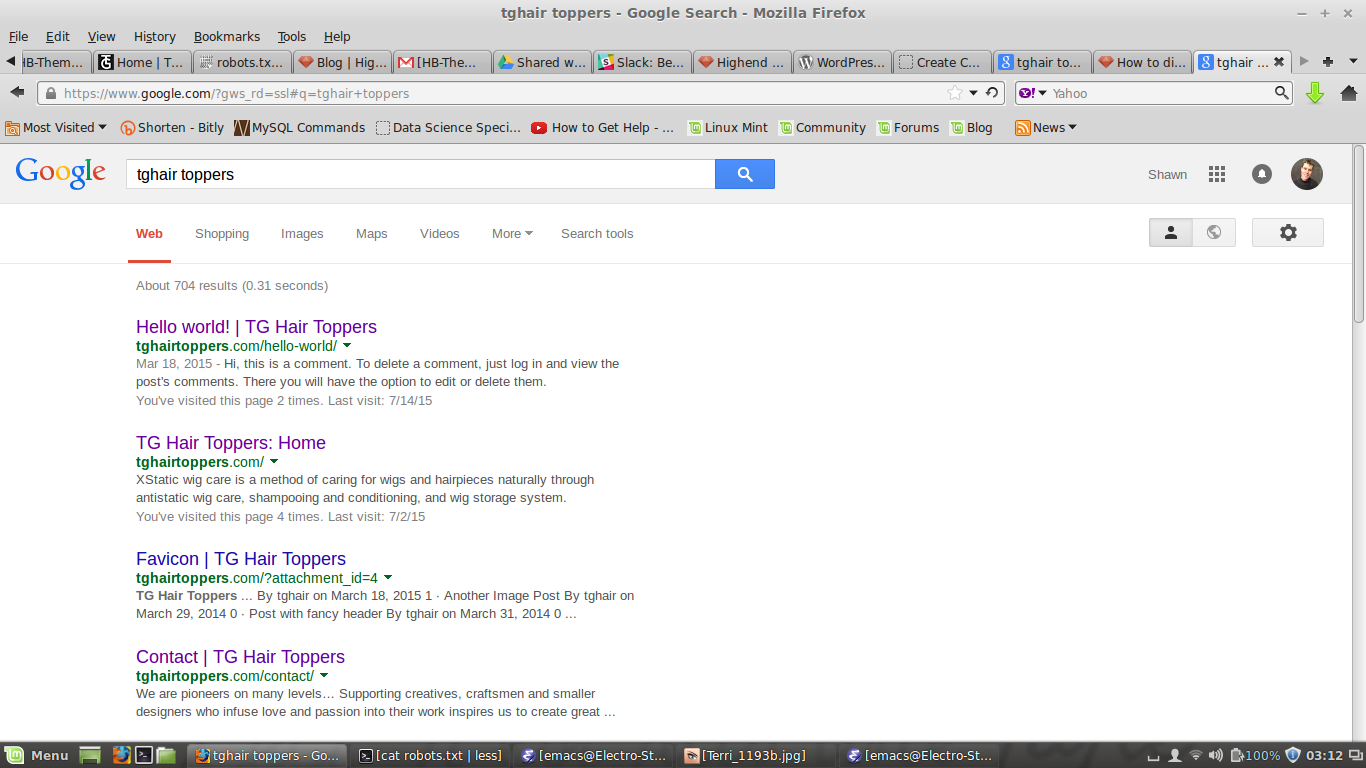
Task: Close the active tghair tab
Action: tap(1278, 62)
